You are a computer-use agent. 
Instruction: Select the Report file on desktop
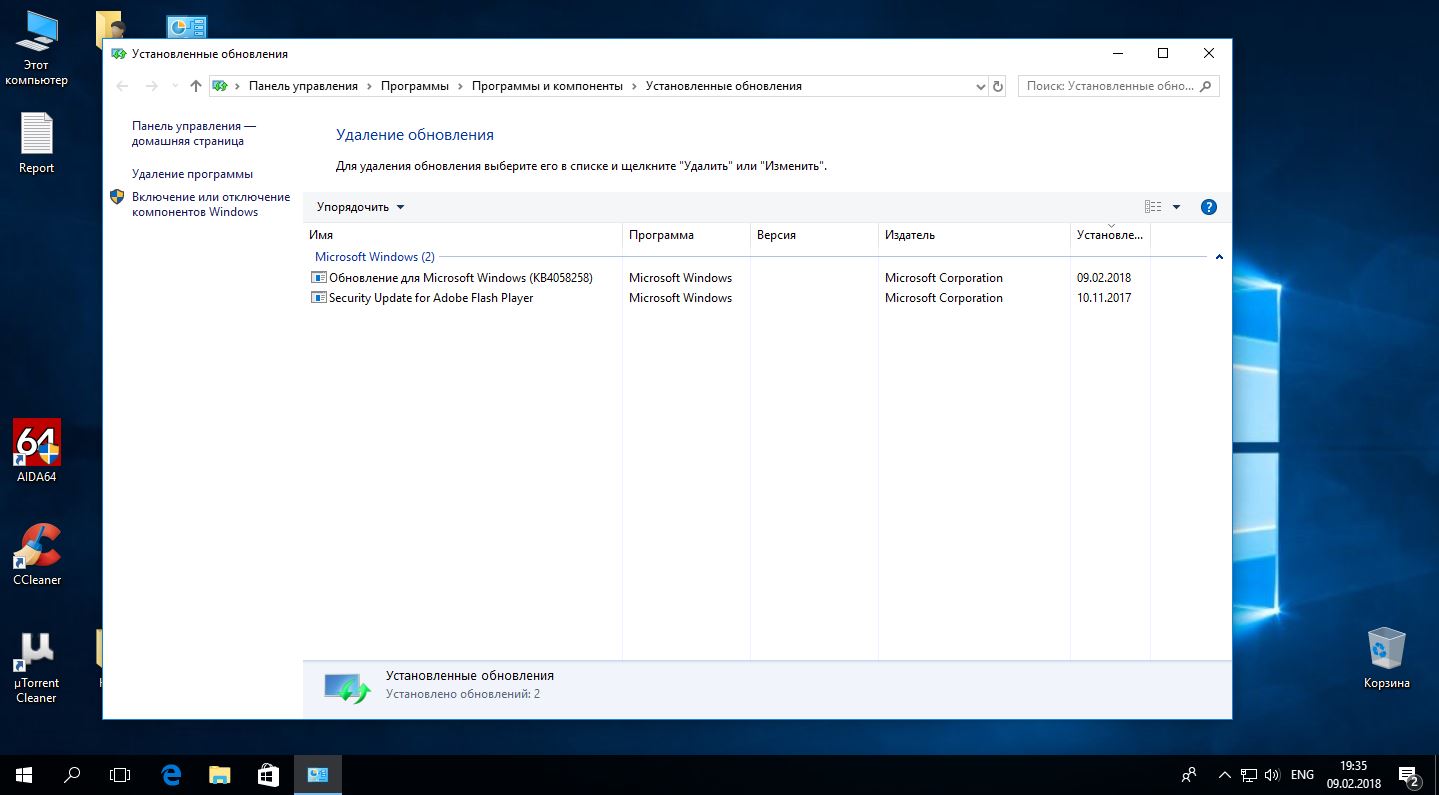pyautogui.click(x=36, y=143)
